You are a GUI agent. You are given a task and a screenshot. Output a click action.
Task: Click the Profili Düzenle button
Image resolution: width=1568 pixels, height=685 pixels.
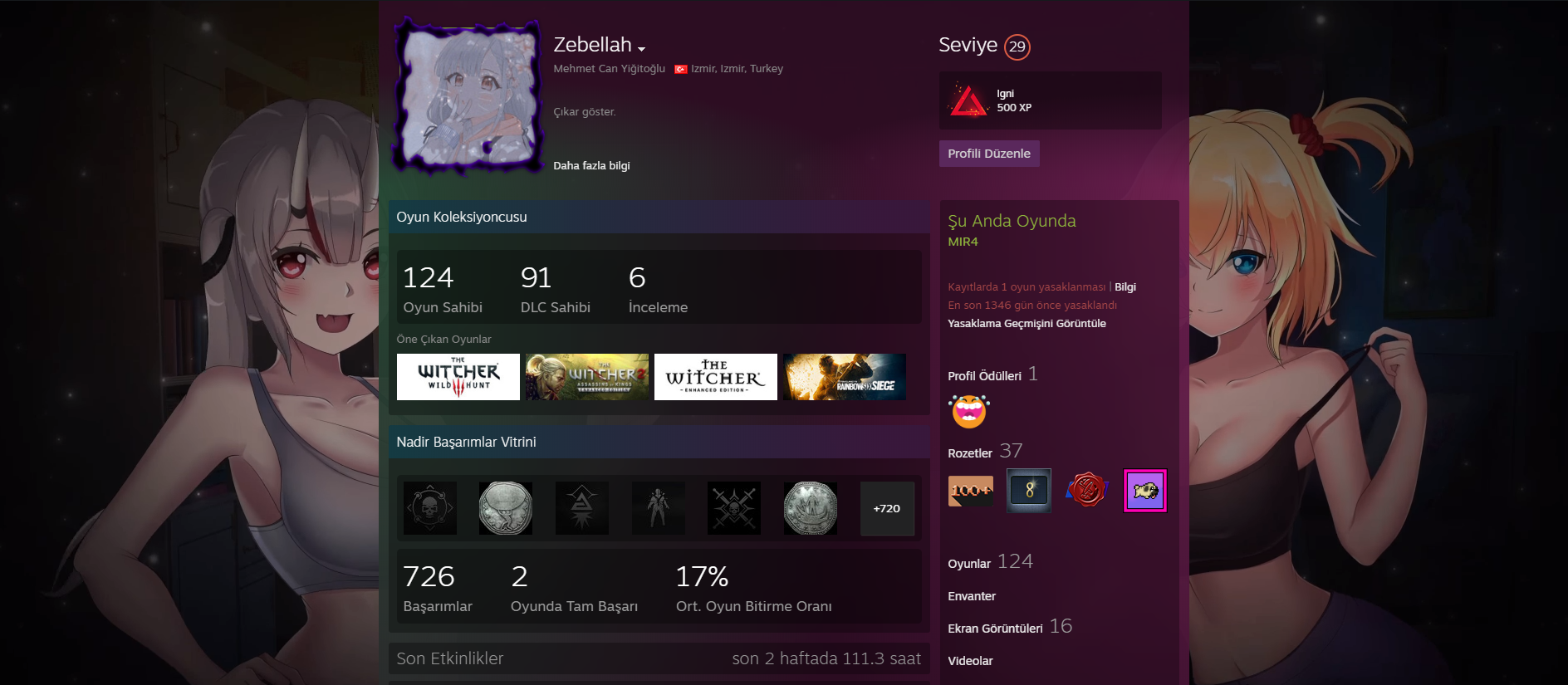[x=989, y=154]
